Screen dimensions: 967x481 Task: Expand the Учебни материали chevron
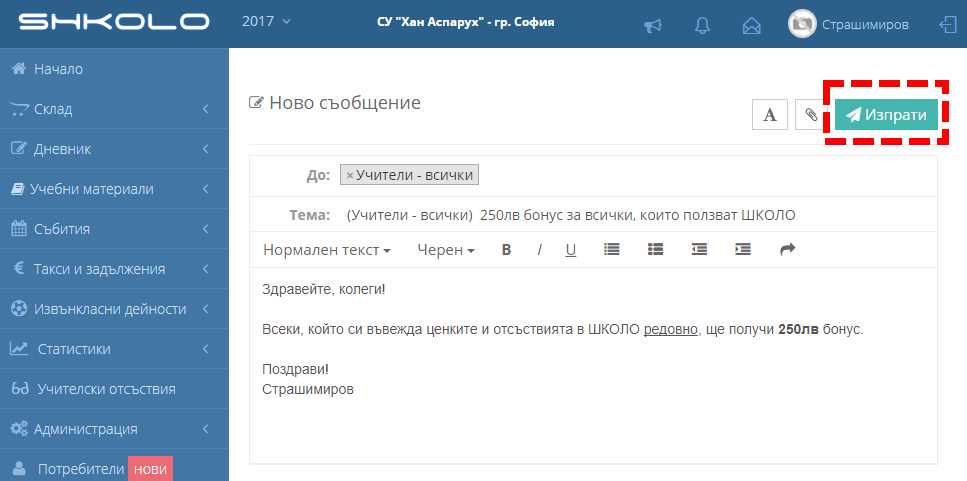click(205, 189)
